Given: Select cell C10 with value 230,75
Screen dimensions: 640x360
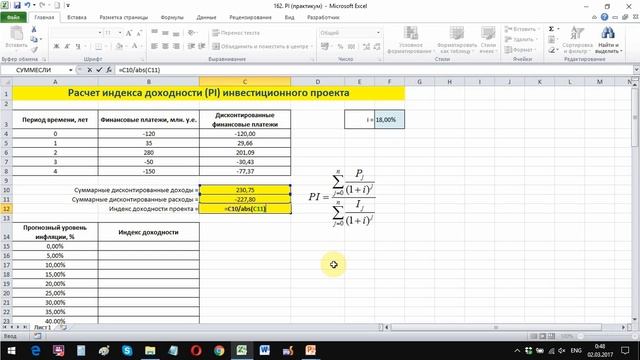Looking at the screenshot, I should coord(245,190).
